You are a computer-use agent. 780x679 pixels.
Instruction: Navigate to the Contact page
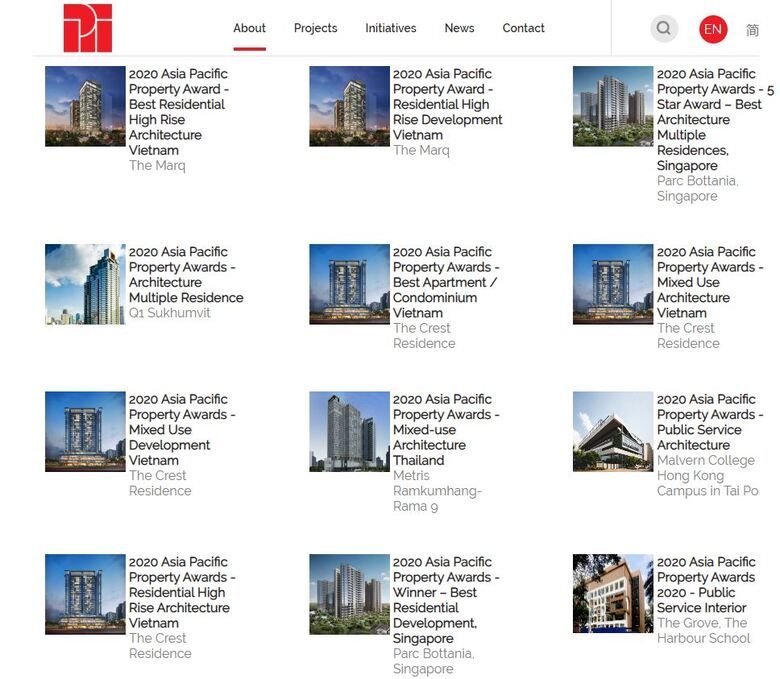523,28
